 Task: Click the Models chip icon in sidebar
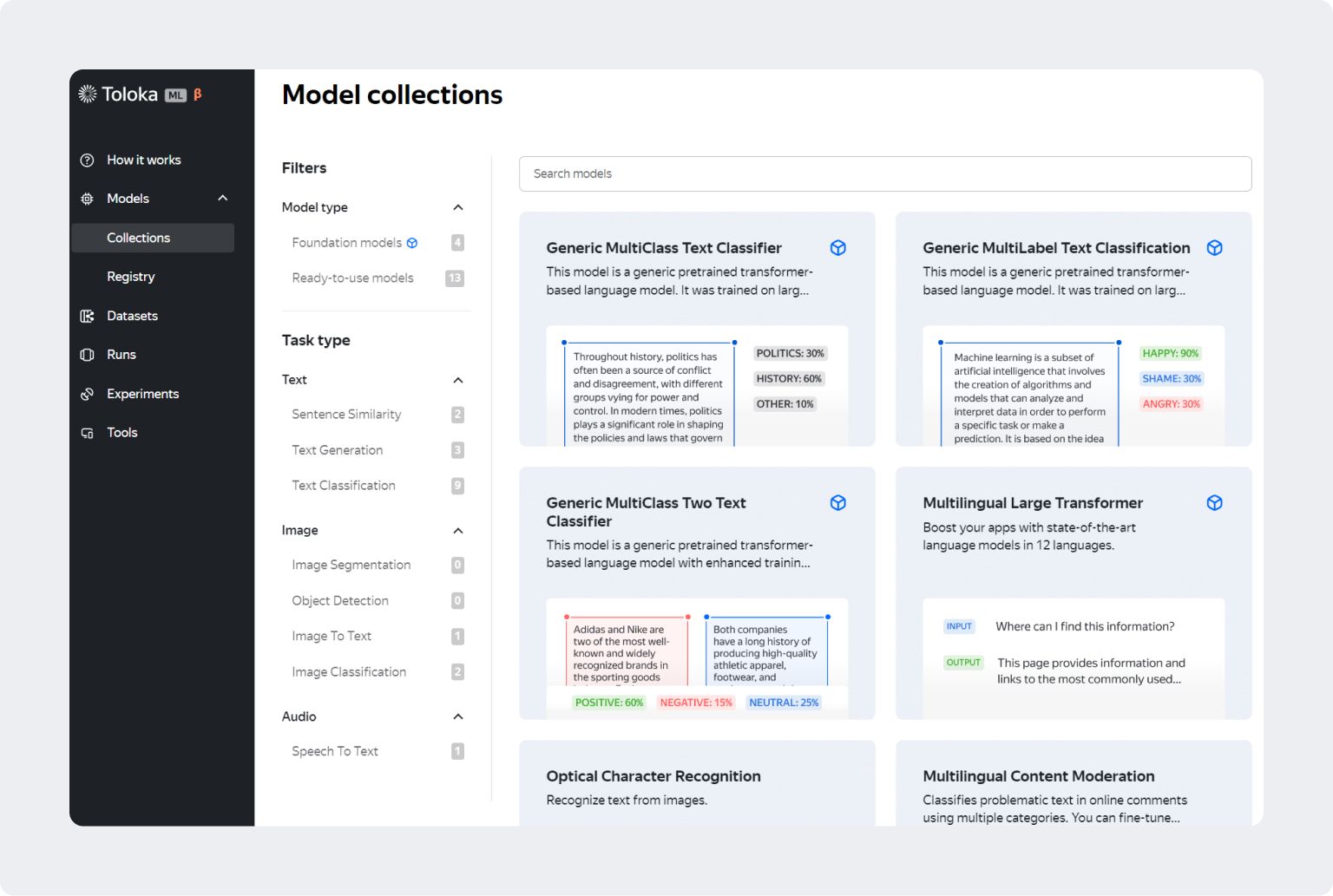point(87,199)
